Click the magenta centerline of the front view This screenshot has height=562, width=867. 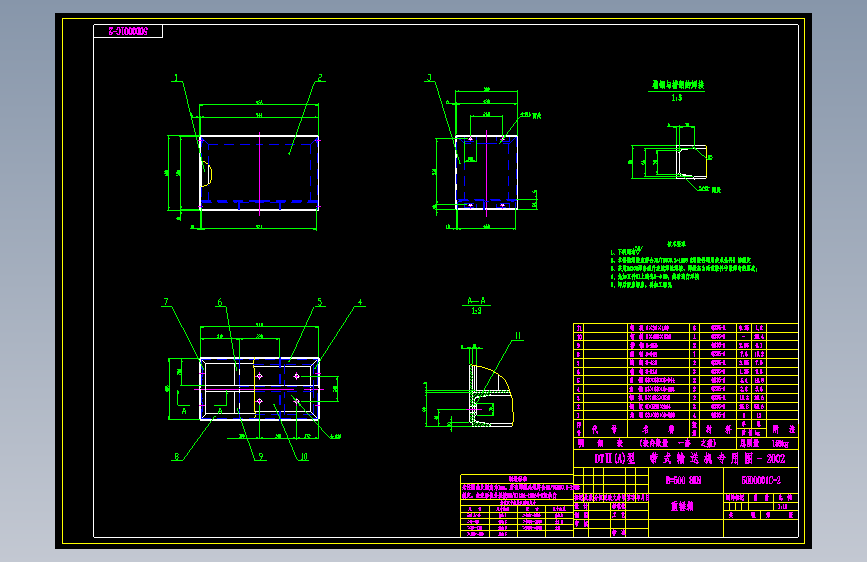point(259,174)
